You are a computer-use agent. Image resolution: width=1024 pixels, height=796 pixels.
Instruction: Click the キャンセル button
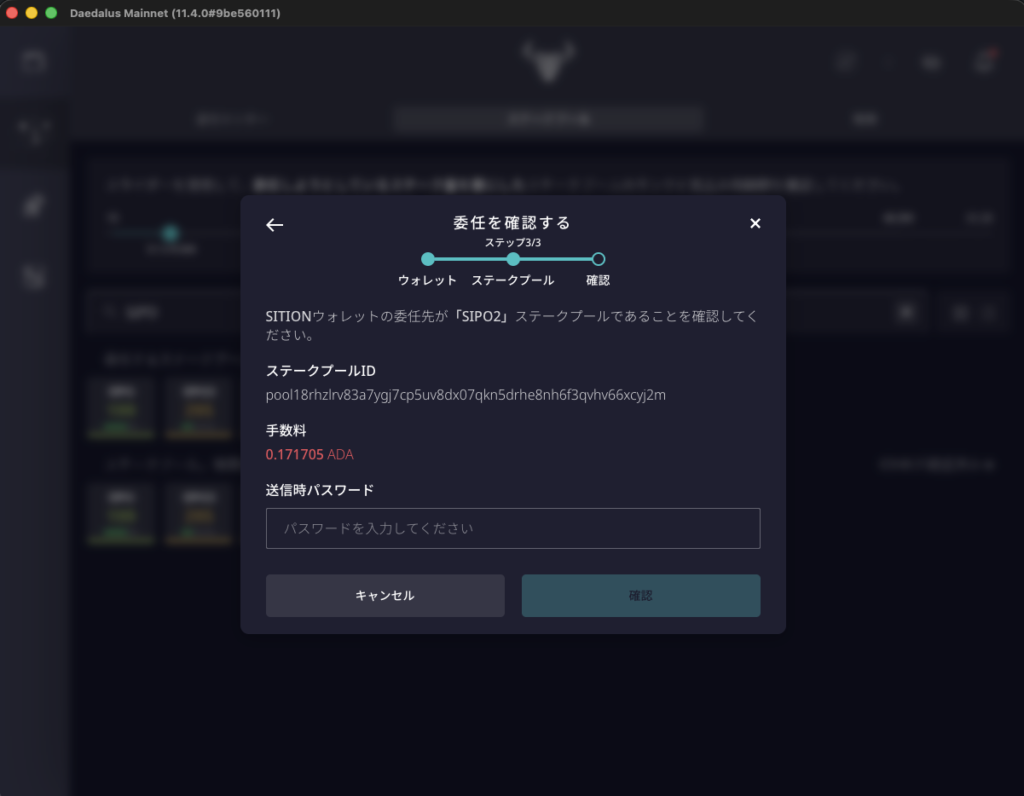point(385,596)
